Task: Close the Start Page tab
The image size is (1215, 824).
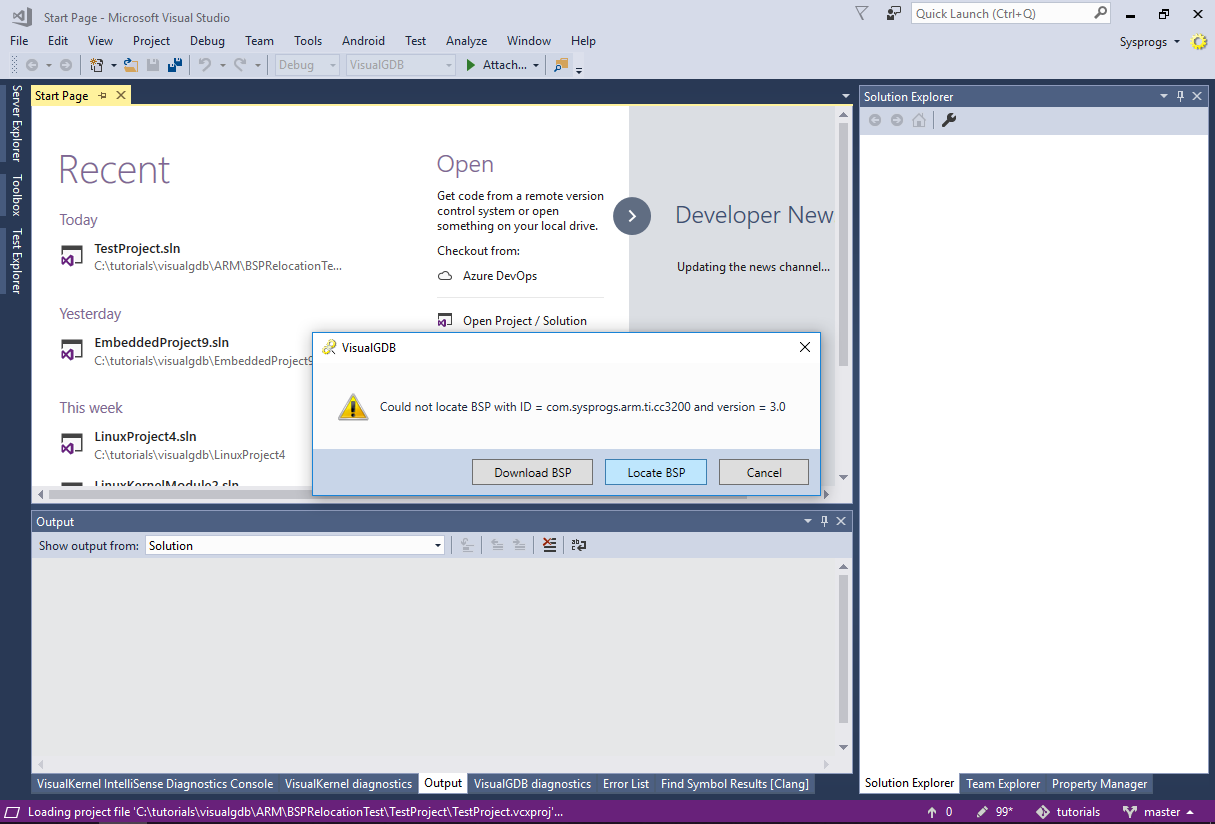Action: point(121,95)
